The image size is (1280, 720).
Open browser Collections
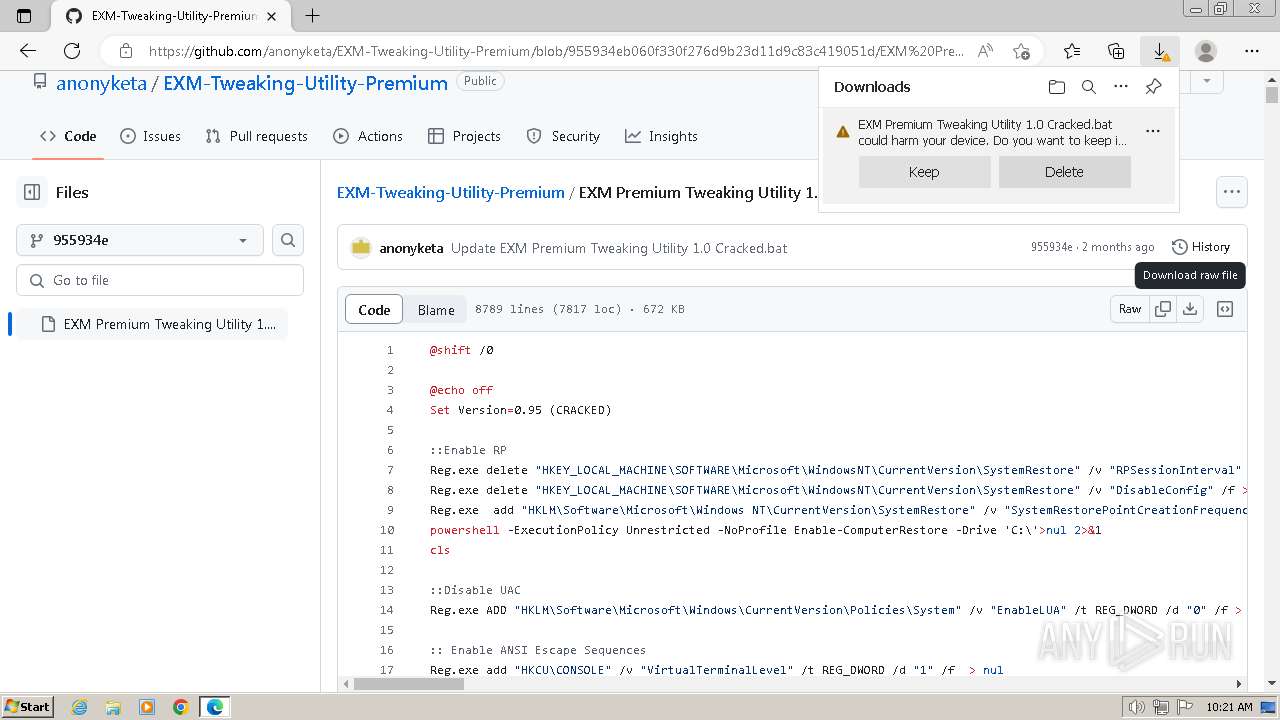point(1116,51)
